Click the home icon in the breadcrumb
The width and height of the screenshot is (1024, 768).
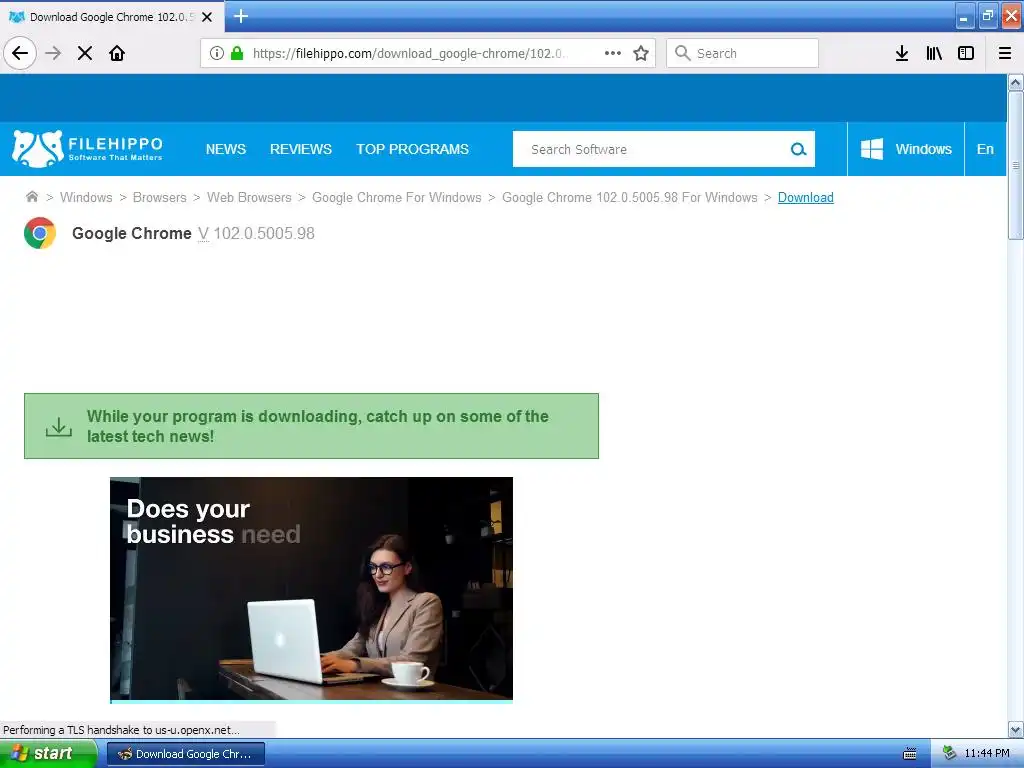click(31, 197)
